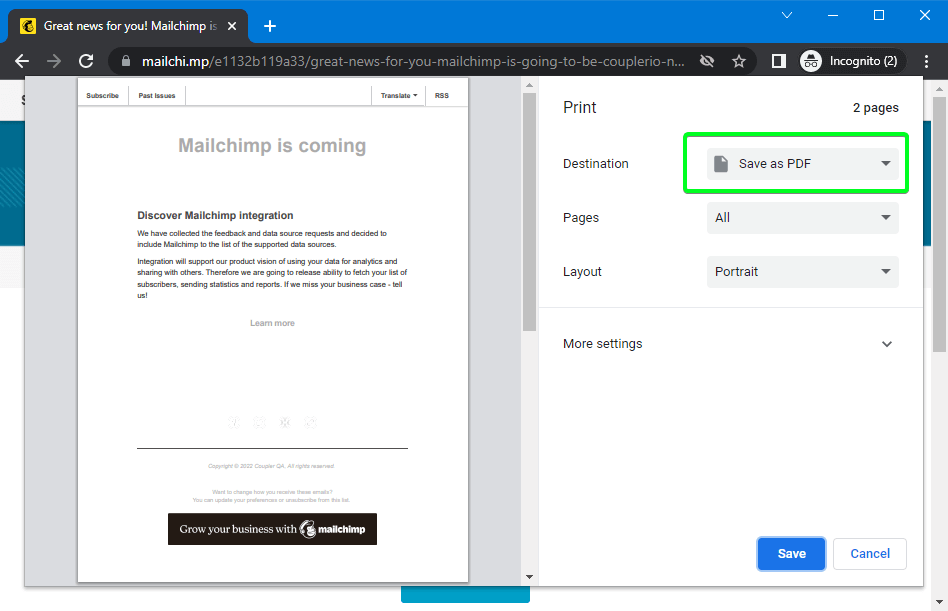948x611 pixels.
Task: Click the print preview scrollbar thumb
Action: (x=530, y=212)
